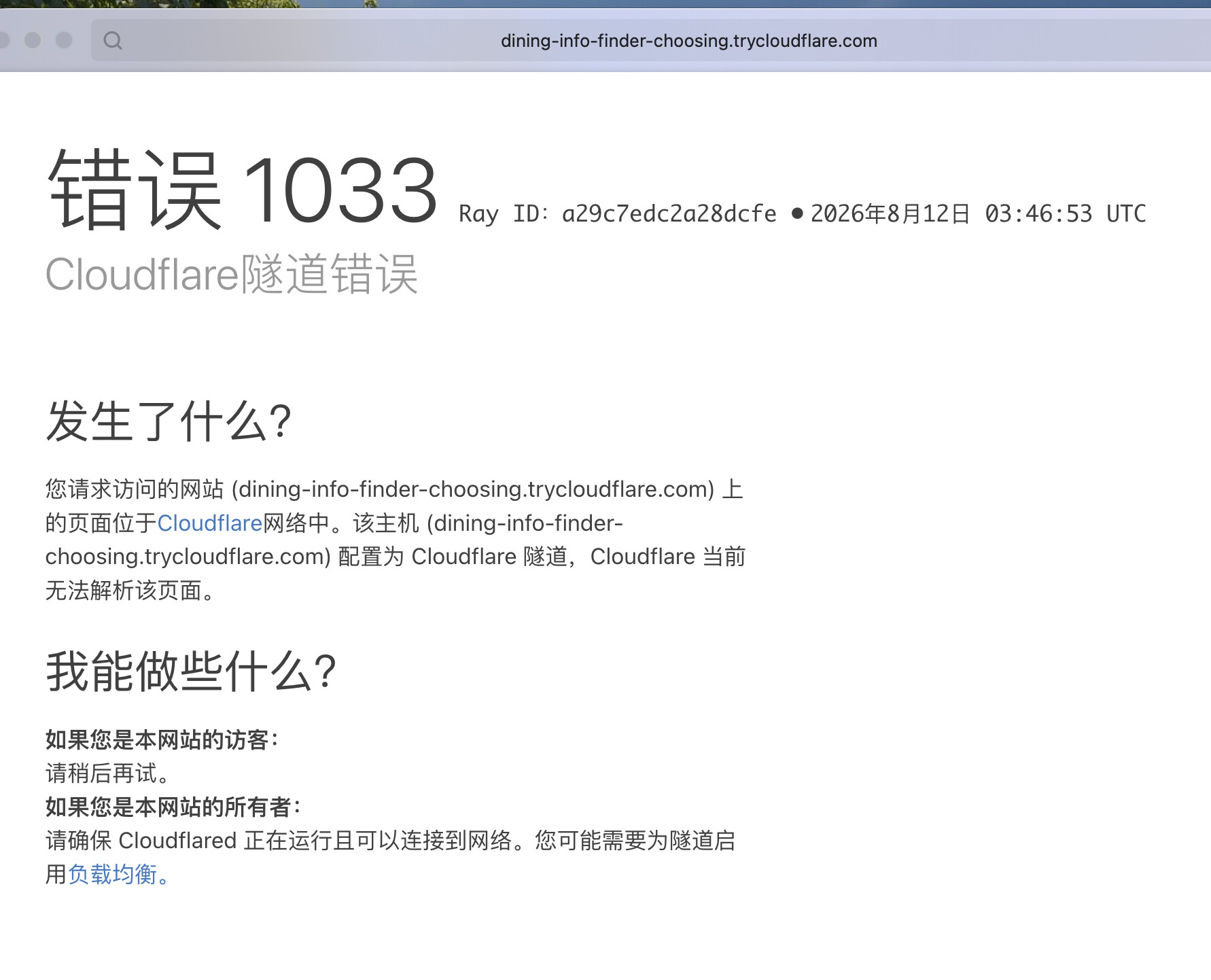Click the bold label 如果您是本网站的访客:
This screenshot has height=980, width=1211.
coord(162,739)
